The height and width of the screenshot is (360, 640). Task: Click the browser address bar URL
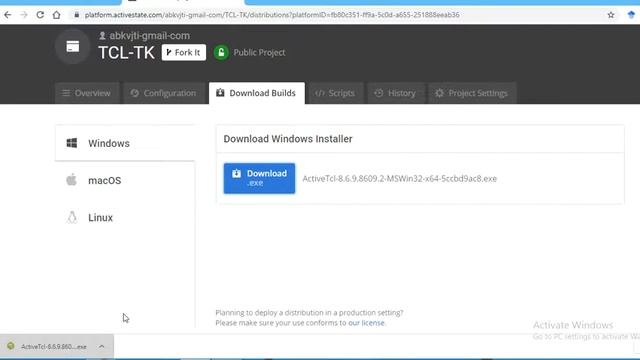click(x=272, y=15)
